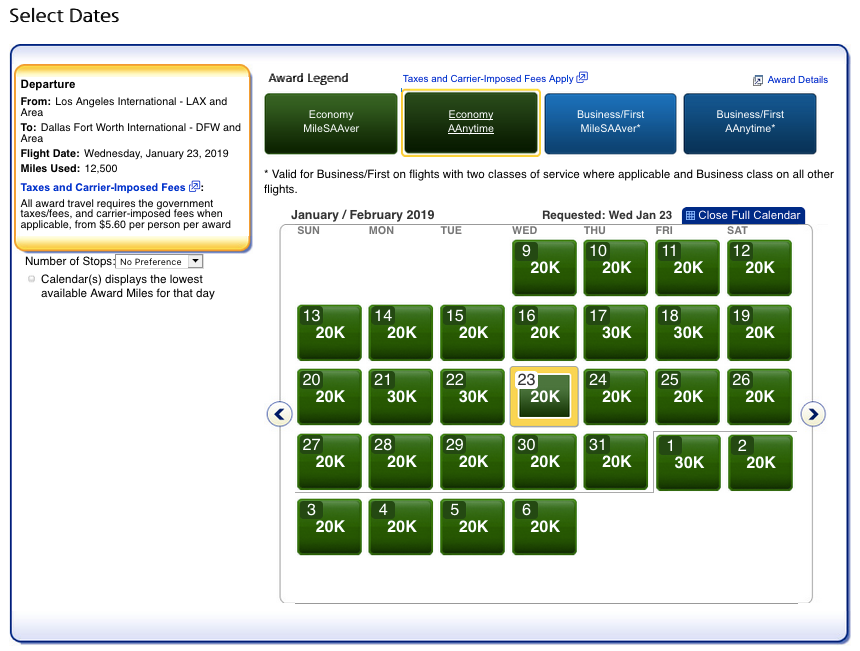The image size is (860, 651).
Task: Choose Business/First MileSAAver award
Action: (x=610, y=122)
